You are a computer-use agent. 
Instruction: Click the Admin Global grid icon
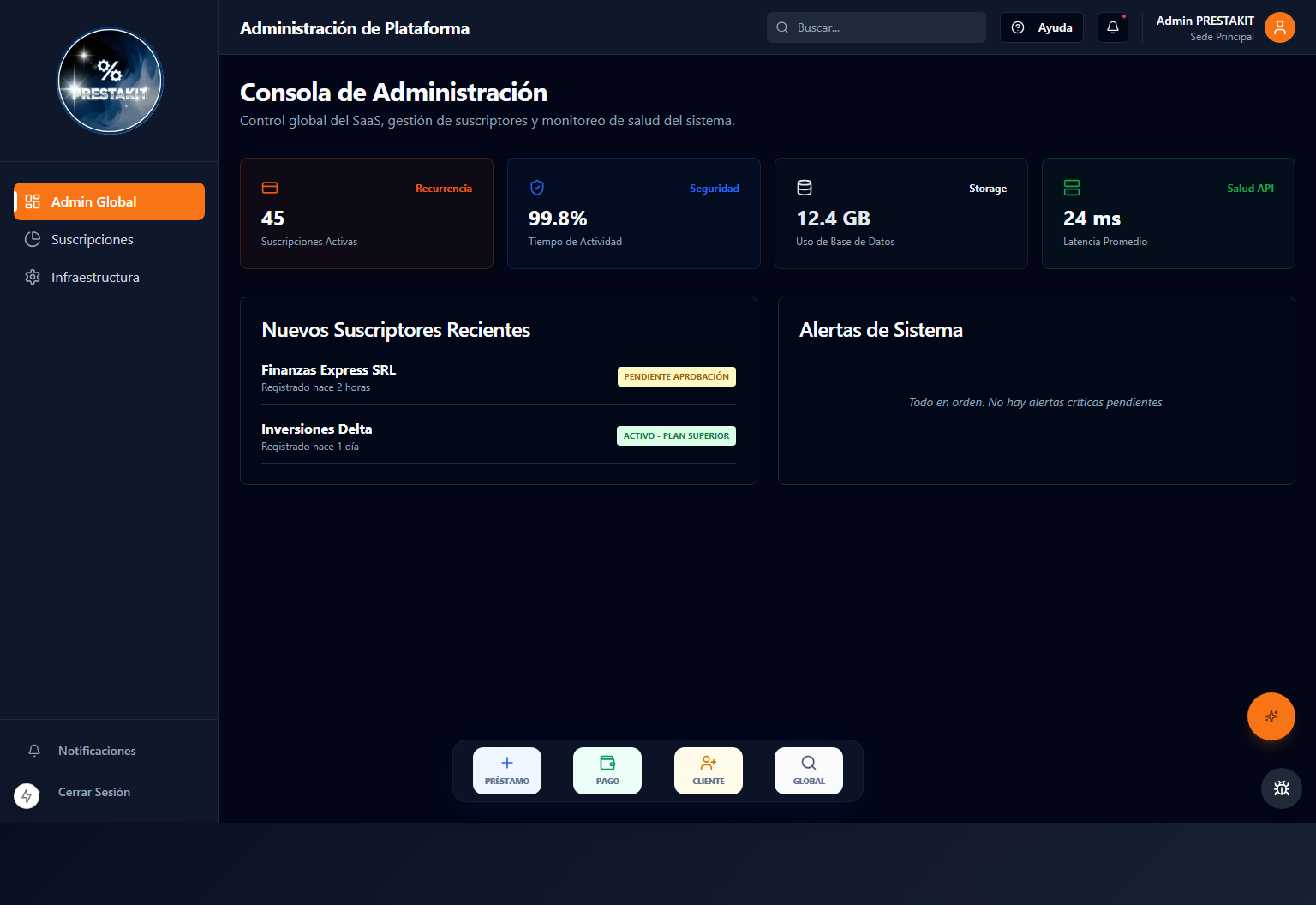point(33,201)
